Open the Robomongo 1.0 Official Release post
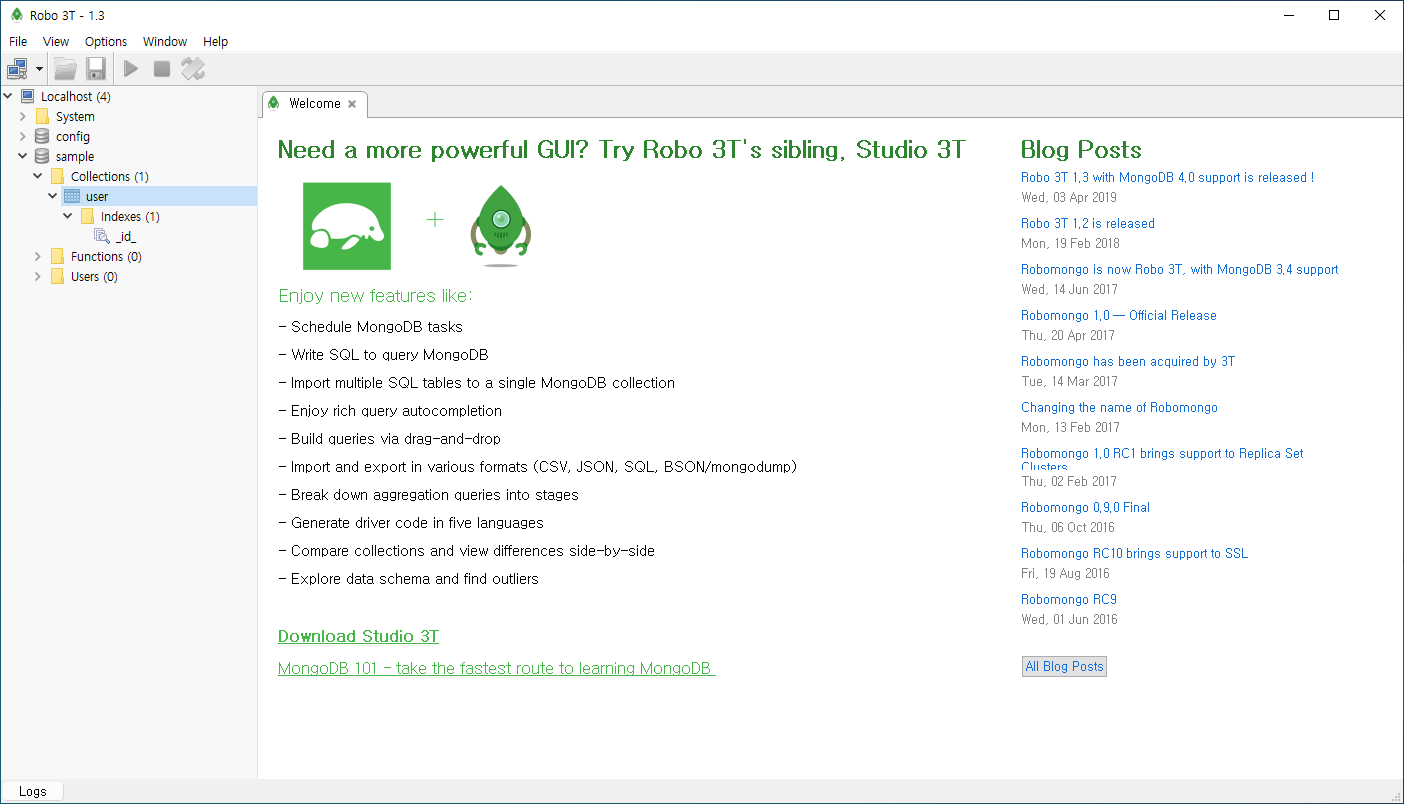Screen dimensions: 1404x804 coord(1119,315)
